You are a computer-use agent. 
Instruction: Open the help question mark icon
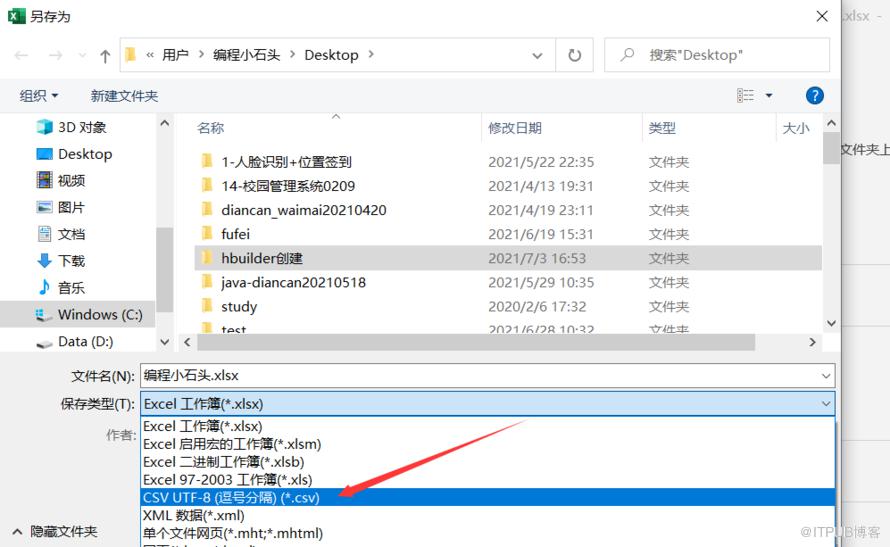(x=815, y=95)
